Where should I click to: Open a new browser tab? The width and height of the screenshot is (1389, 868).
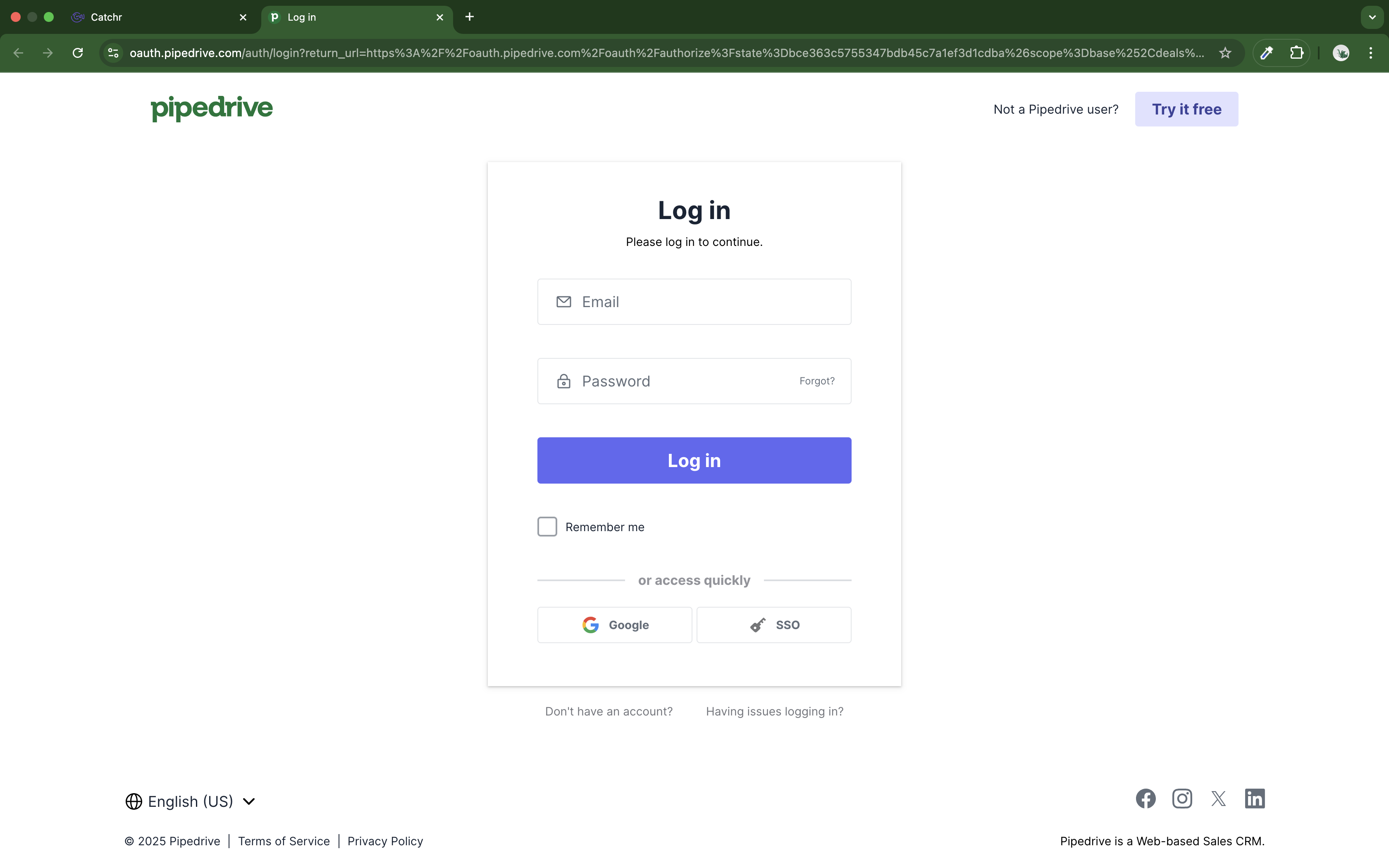(470, 17)
